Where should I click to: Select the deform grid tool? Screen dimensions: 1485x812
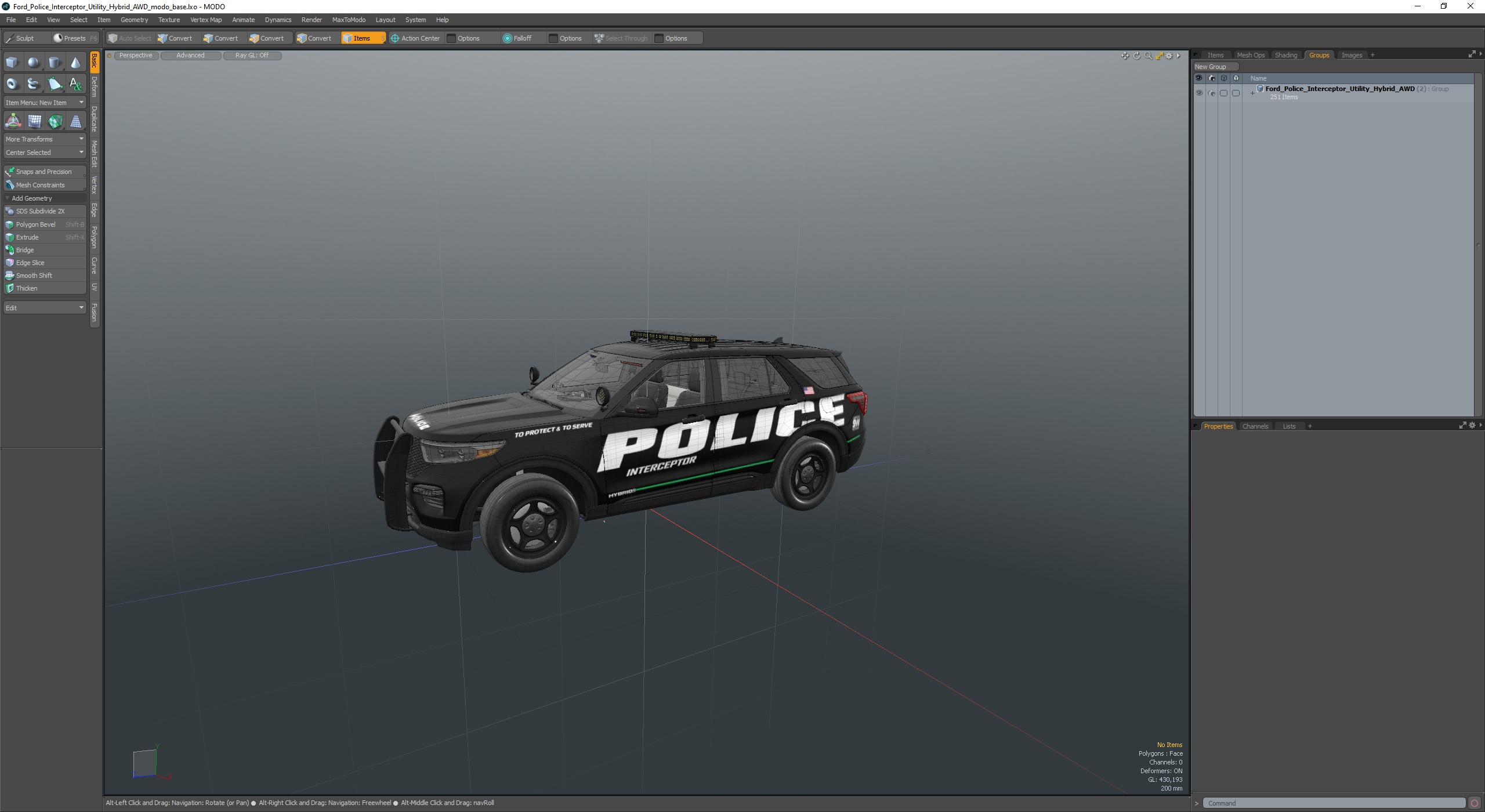pos(34,121)
